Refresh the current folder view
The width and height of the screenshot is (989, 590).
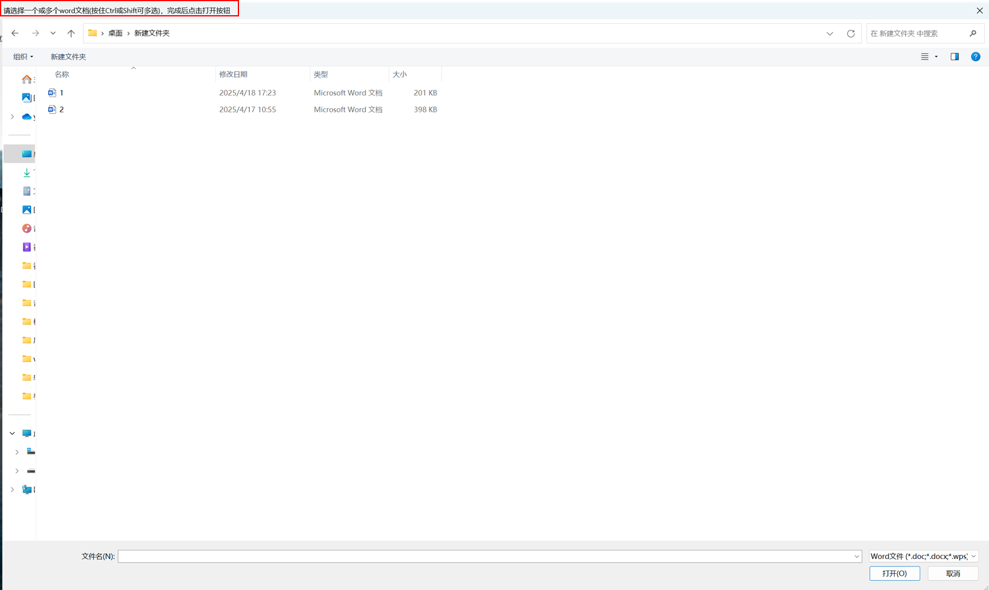[851, 33]
